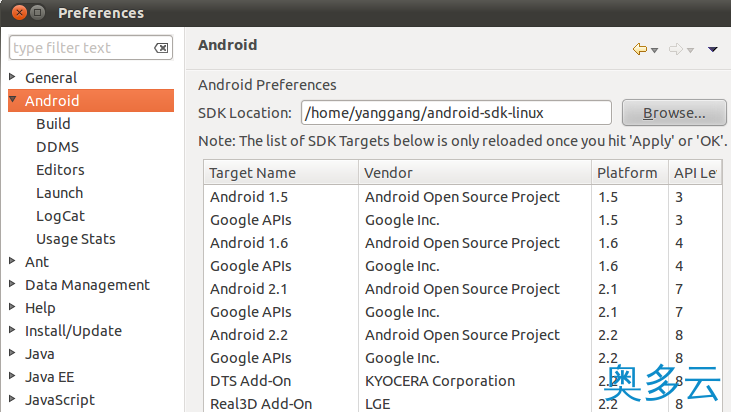Open the back history dropdown arrow

pos(655,50)
